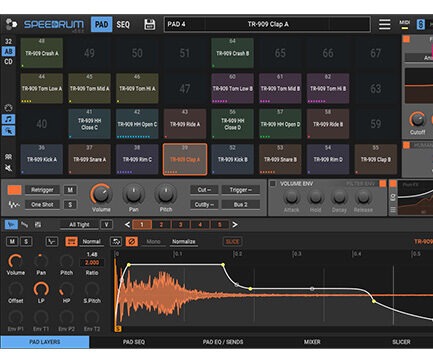This screenshot has width=433, height=363.
Task: Go to previous layer with left arrow
Action: [127, 225]
